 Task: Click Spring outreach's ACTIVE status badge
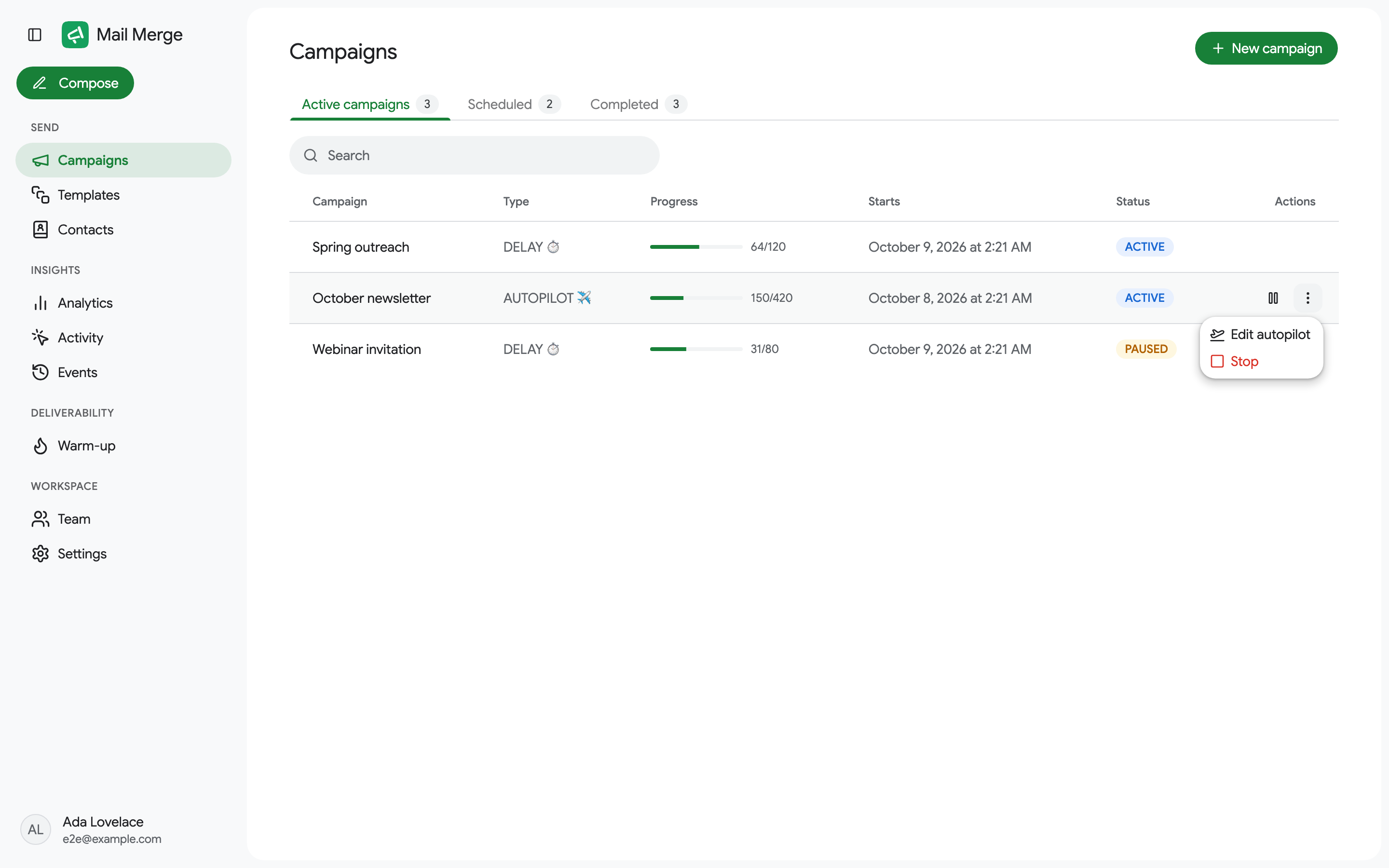(x=1144, y=247)
